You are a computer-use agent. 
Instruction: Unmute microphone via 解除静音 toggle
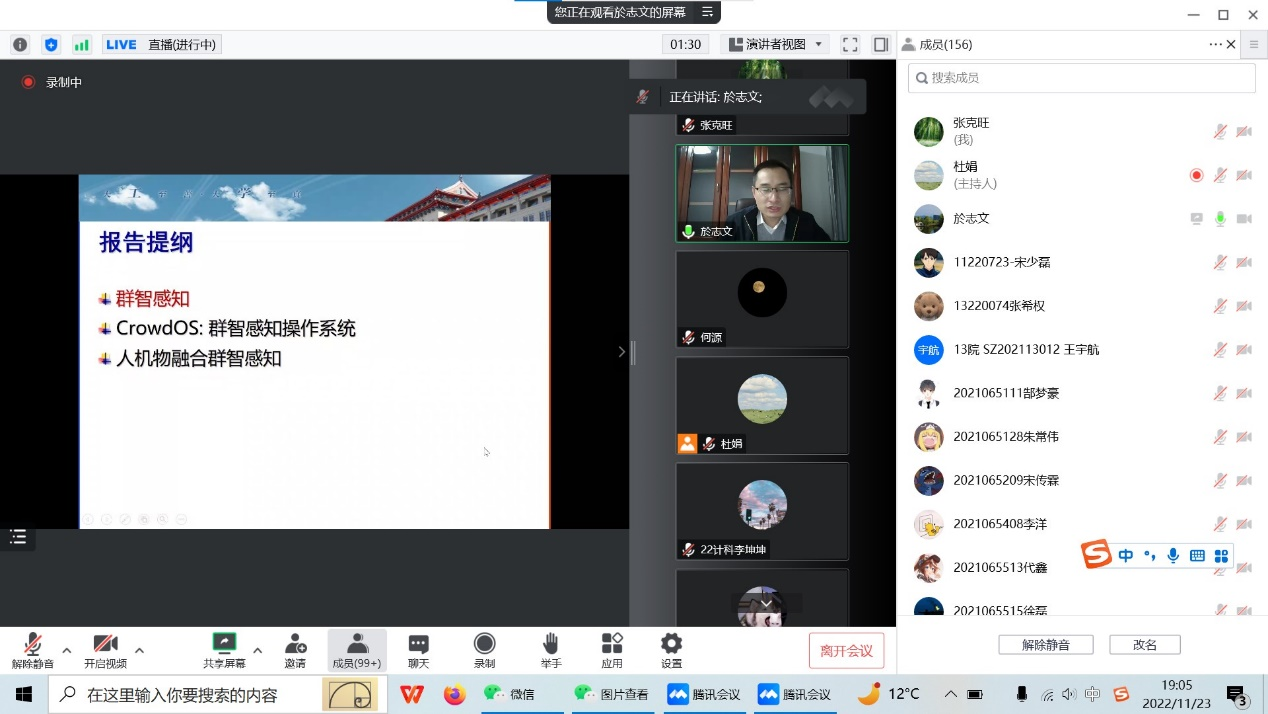32,650
